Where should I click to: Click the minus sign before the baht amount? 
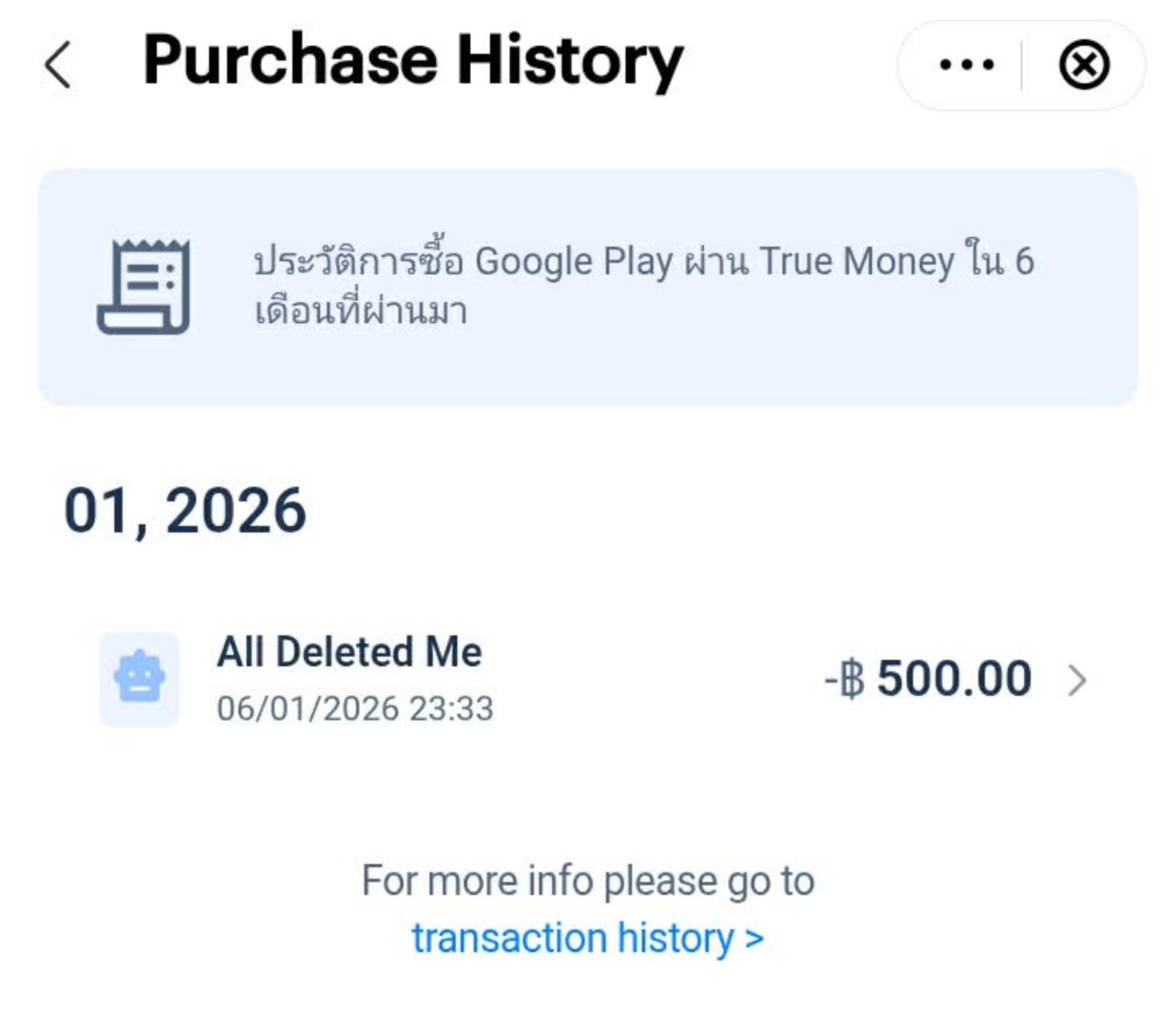pos(831,679)
